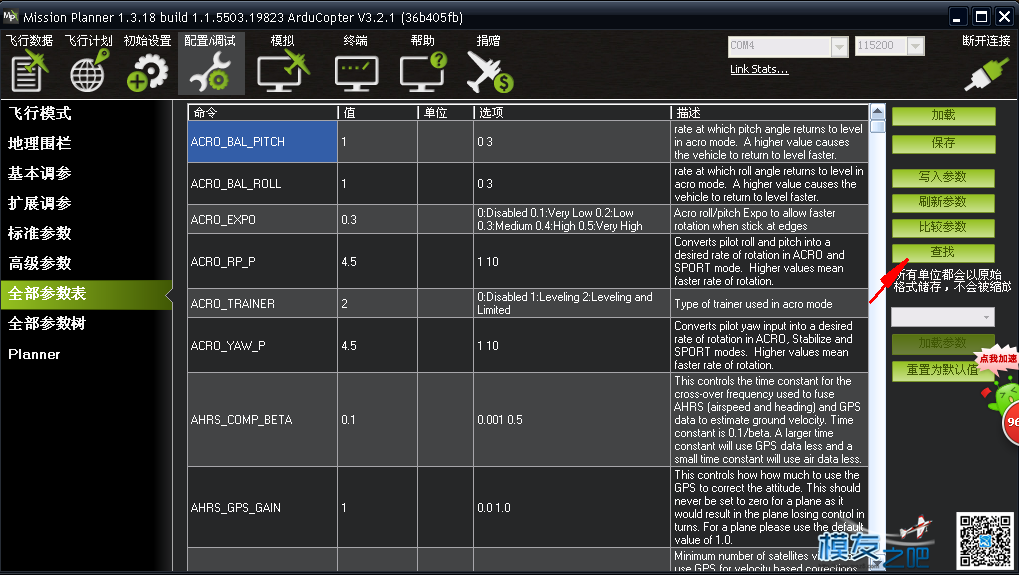
Task: Open the empty dropdown above 加载参数
Action: click(942, 317)
